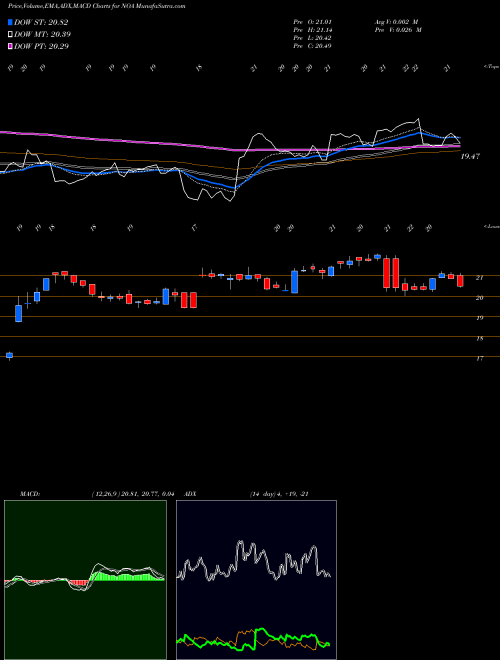Open the green MACD histogram chart panel
Viewport: 500px width, 660px height.
tap(85, 580)
